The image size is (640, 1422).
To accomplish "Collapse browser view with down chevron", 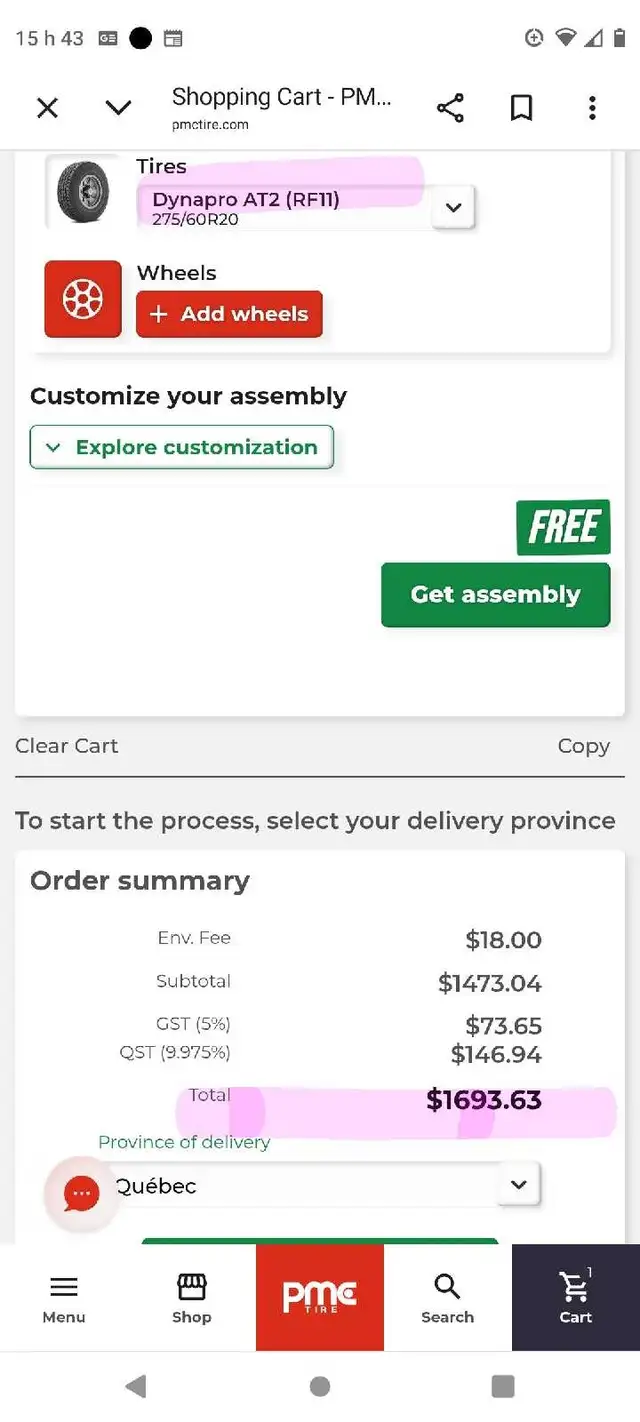I will pyautogui.click(x=118, y=108).
